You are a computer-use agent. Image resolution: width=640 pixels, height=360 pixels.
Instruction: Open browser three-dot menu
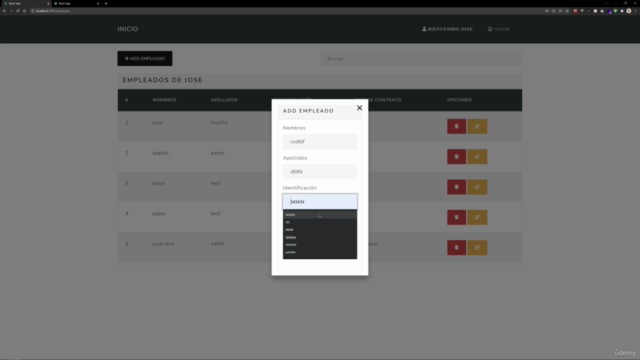point(636,11)
